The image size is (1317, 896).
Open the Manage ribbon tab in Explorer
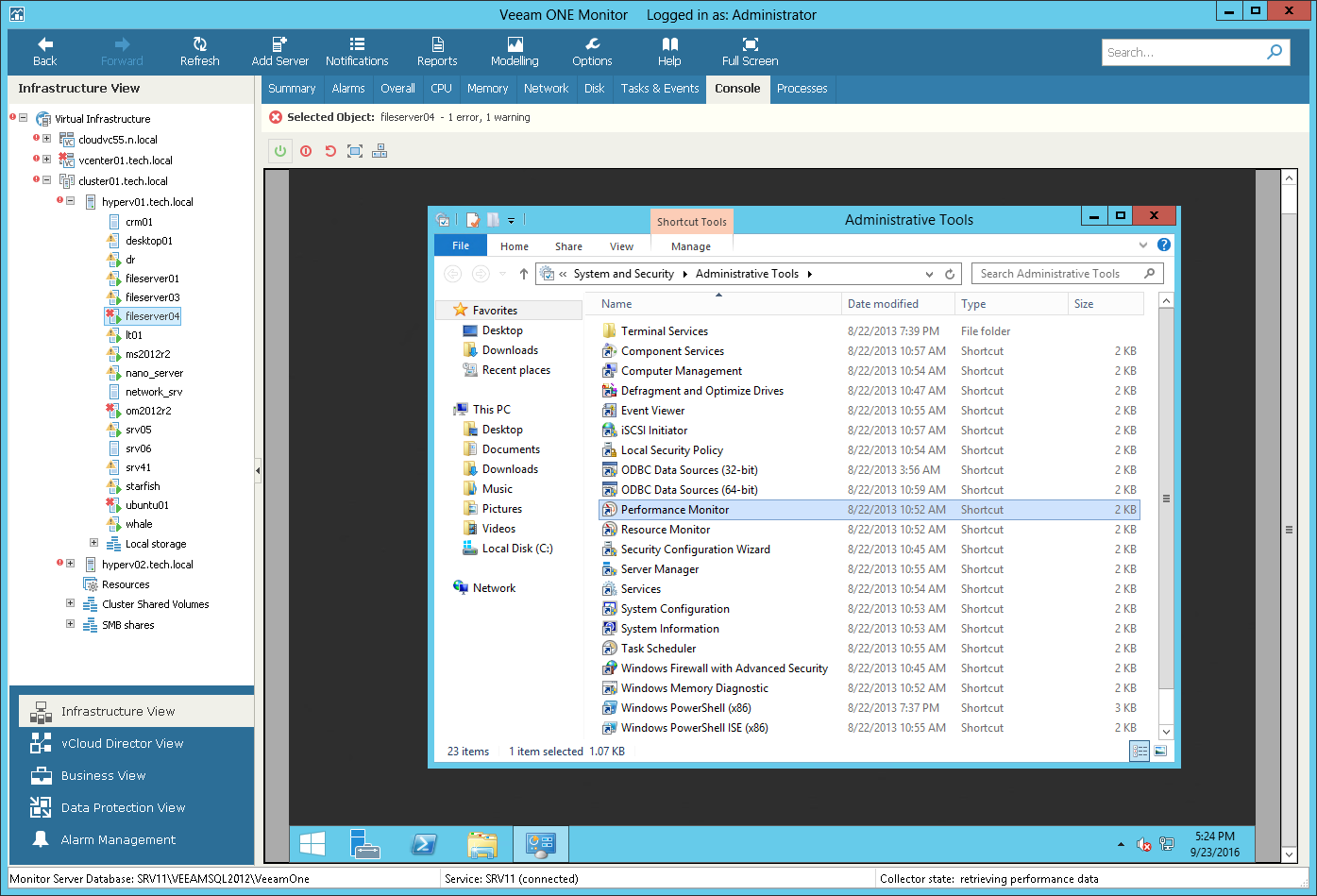point(691,246)
